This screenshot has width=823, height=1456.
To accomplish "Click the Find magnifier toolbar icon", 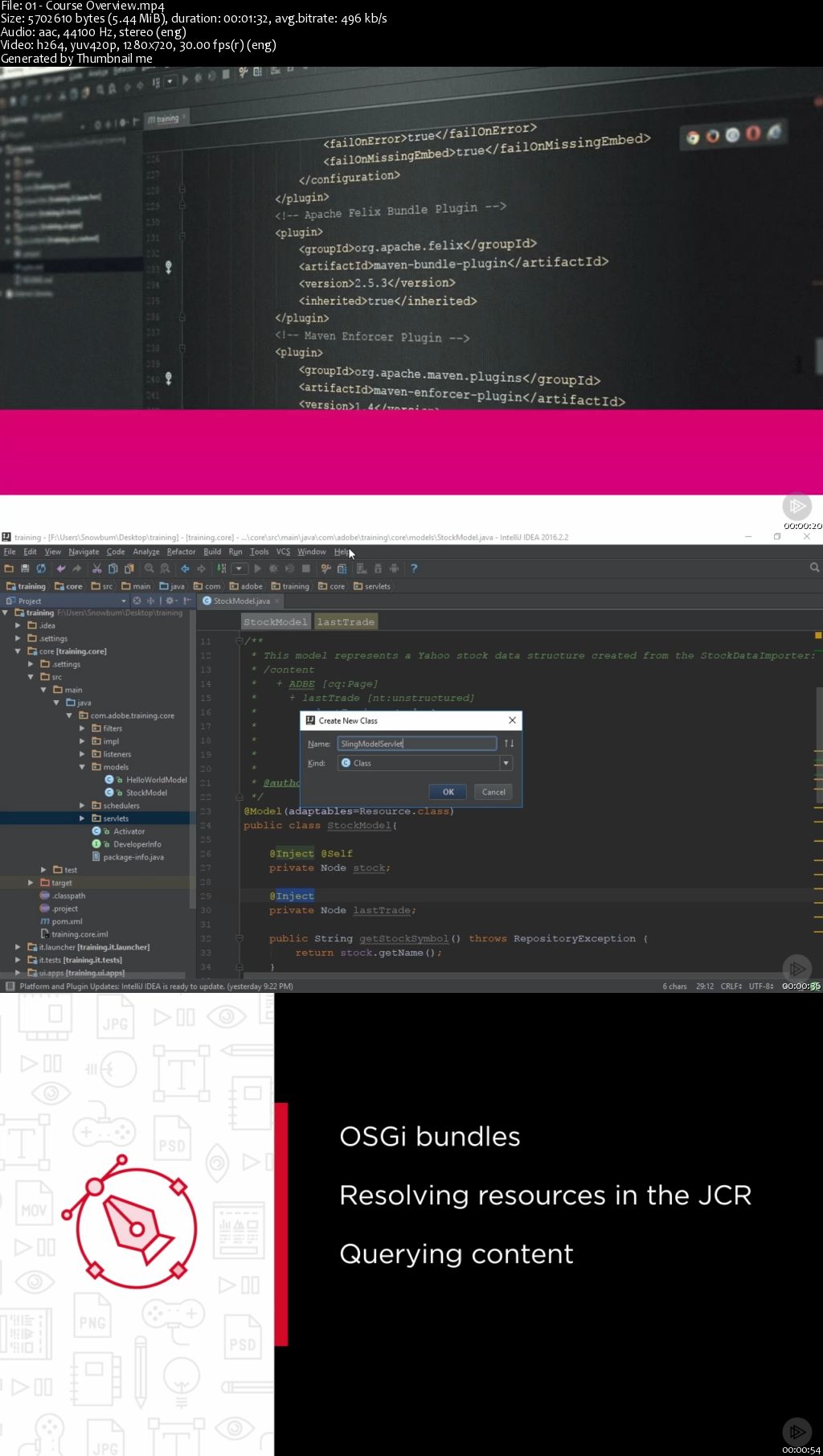I will (149, 568).
